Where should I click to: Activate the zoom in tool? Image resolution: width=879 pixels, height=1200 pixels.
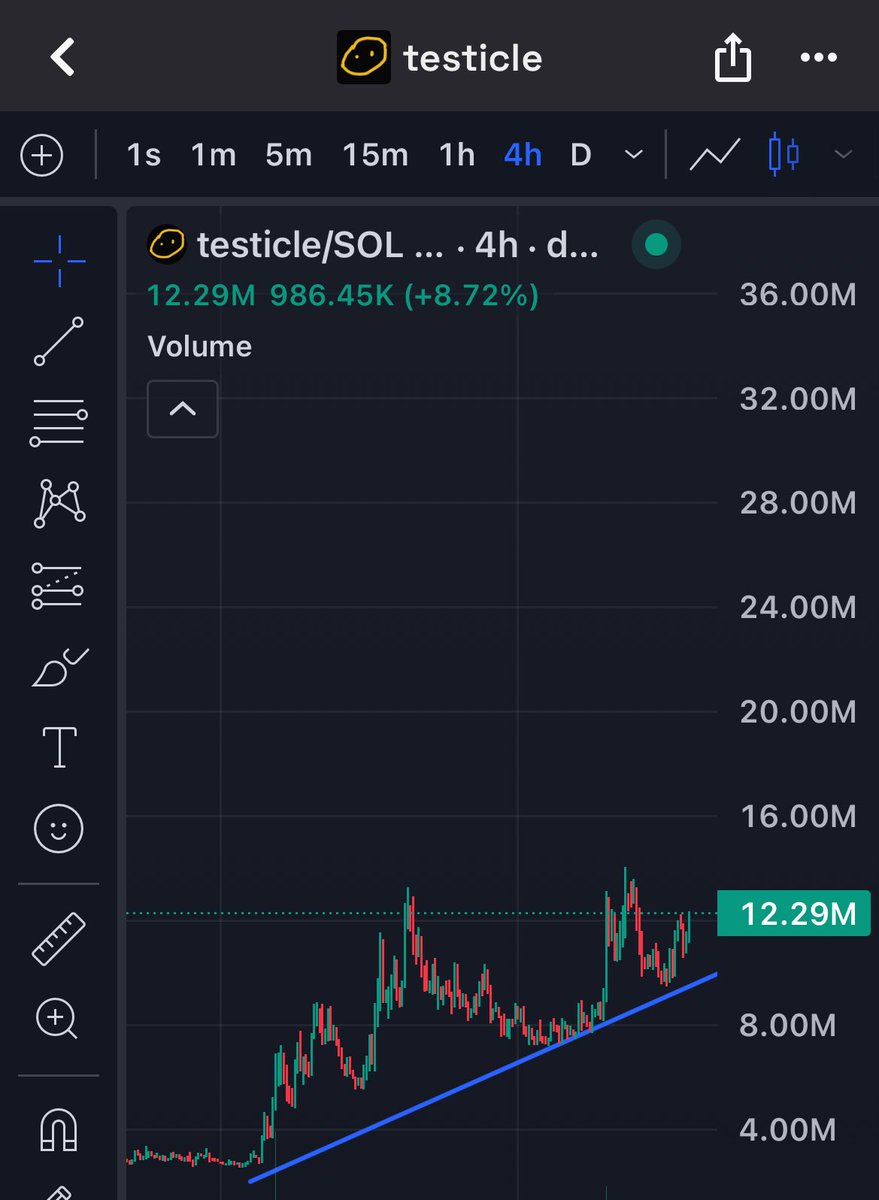coord(57,1020)
